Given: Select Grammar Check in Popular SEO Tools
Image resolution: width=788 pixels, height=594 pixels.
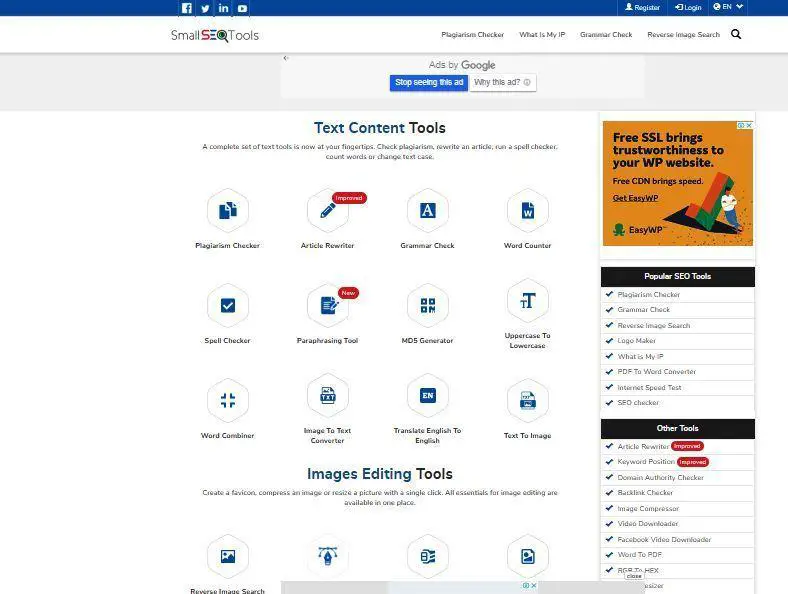Looking at the screenshot, I should [x=643, y=310].
